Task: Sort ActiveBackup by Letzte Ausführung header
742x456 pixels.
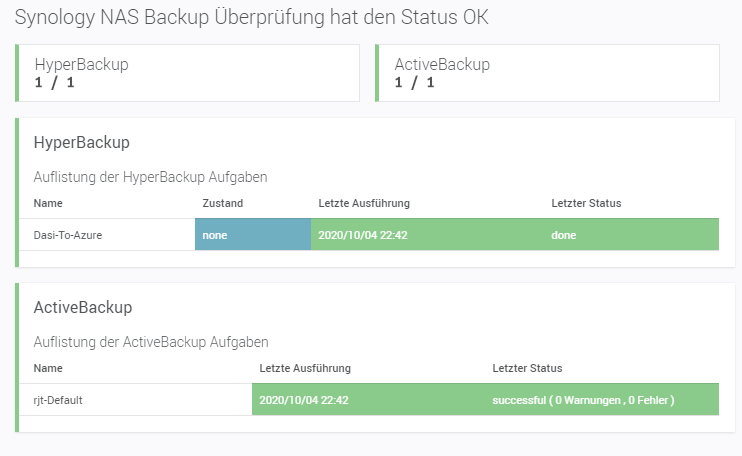Action: click(x=304, y=368)
